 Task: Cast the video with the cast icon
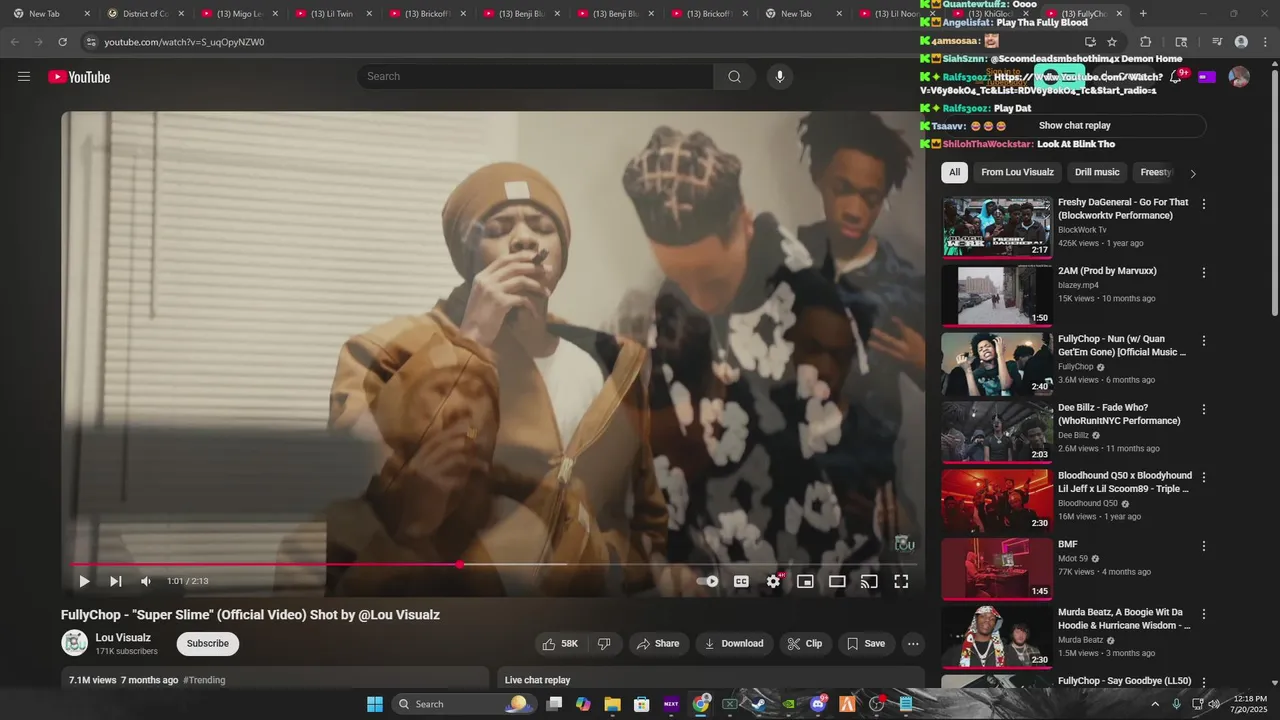coord(869,581)
